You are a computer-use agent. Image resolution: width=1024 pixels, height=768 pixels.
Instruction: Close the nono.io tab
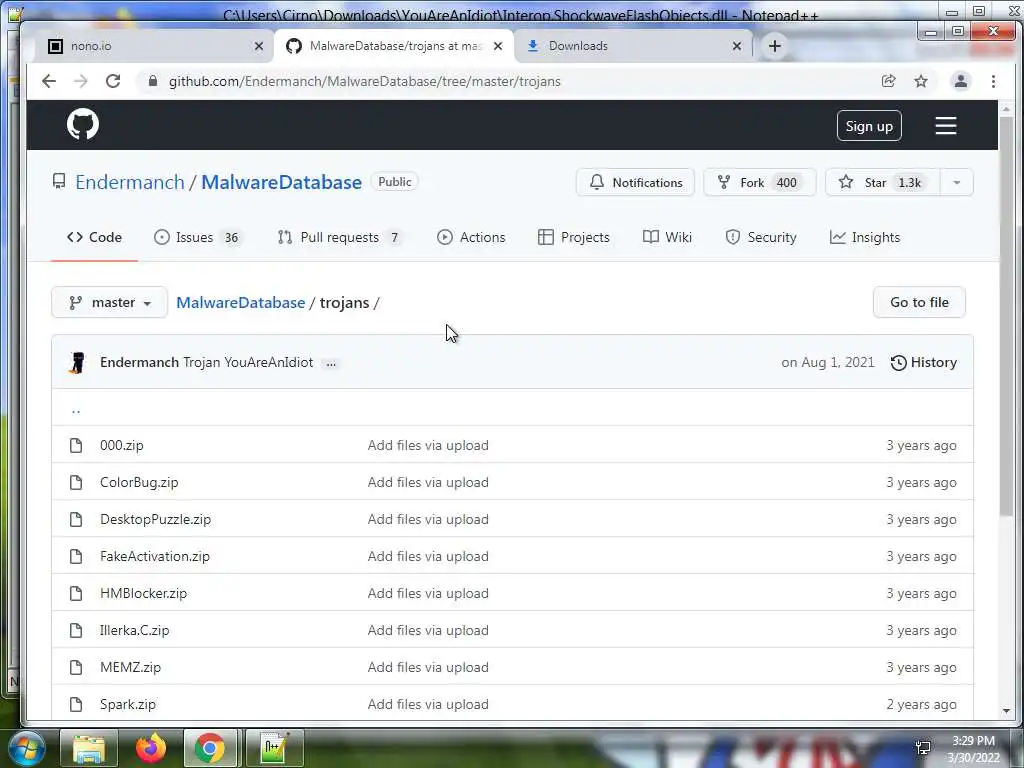point(259,46)
